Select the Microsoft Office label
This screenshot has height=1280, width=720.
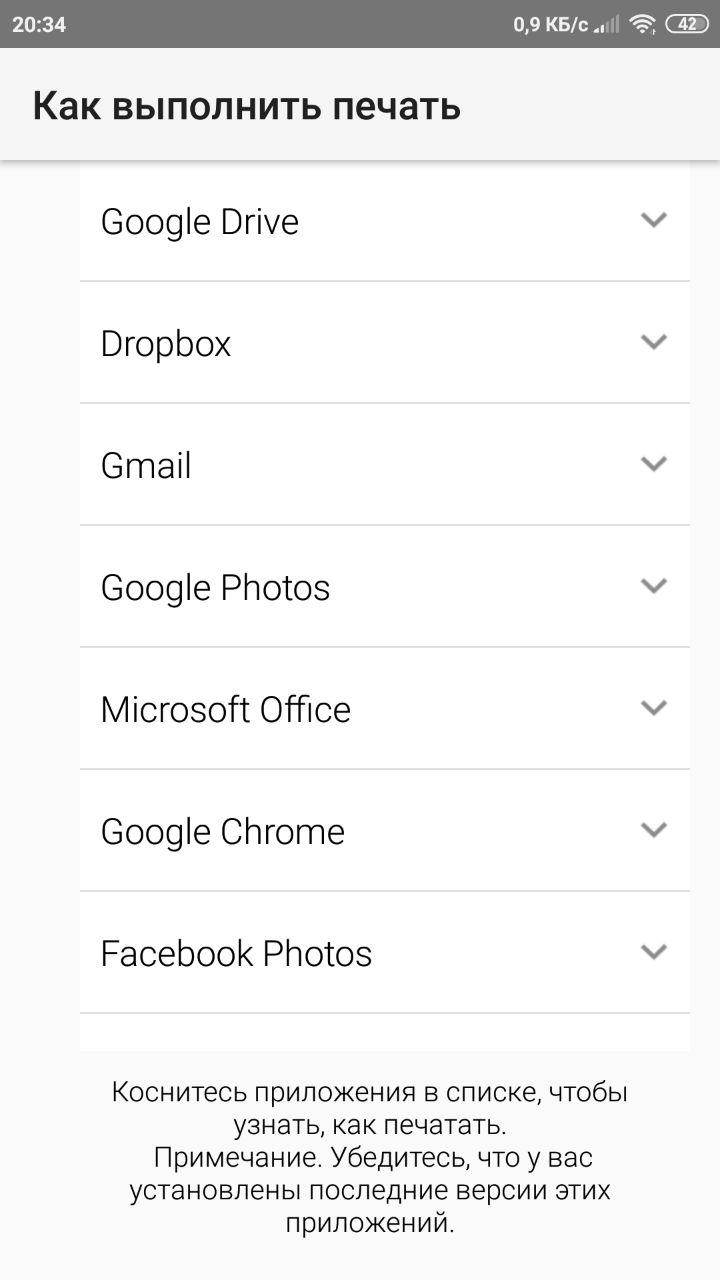(x=226, y=710)
